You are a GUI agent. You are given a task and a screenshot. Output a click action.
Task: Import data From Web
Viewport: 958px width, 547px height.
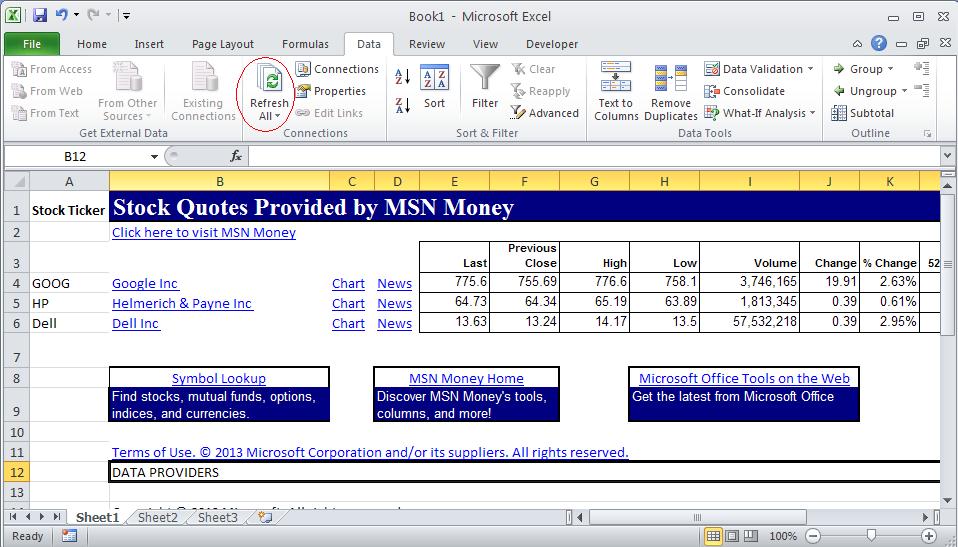tap(48, 91)
